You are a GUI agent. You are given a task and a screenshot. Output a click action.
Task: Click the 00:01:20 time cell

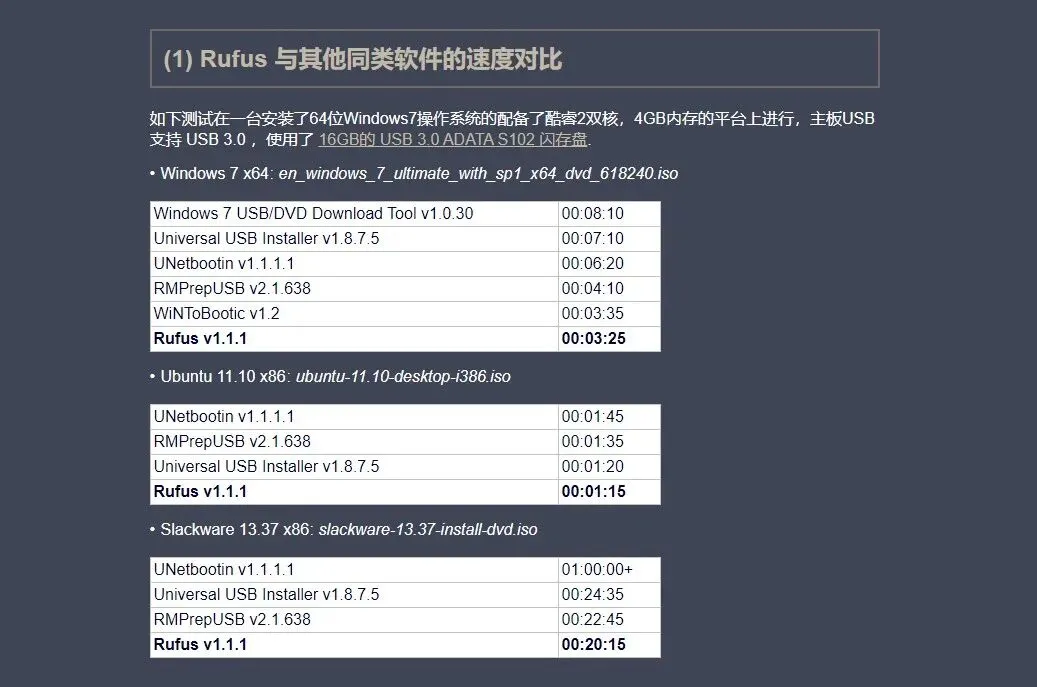point(609,467)
